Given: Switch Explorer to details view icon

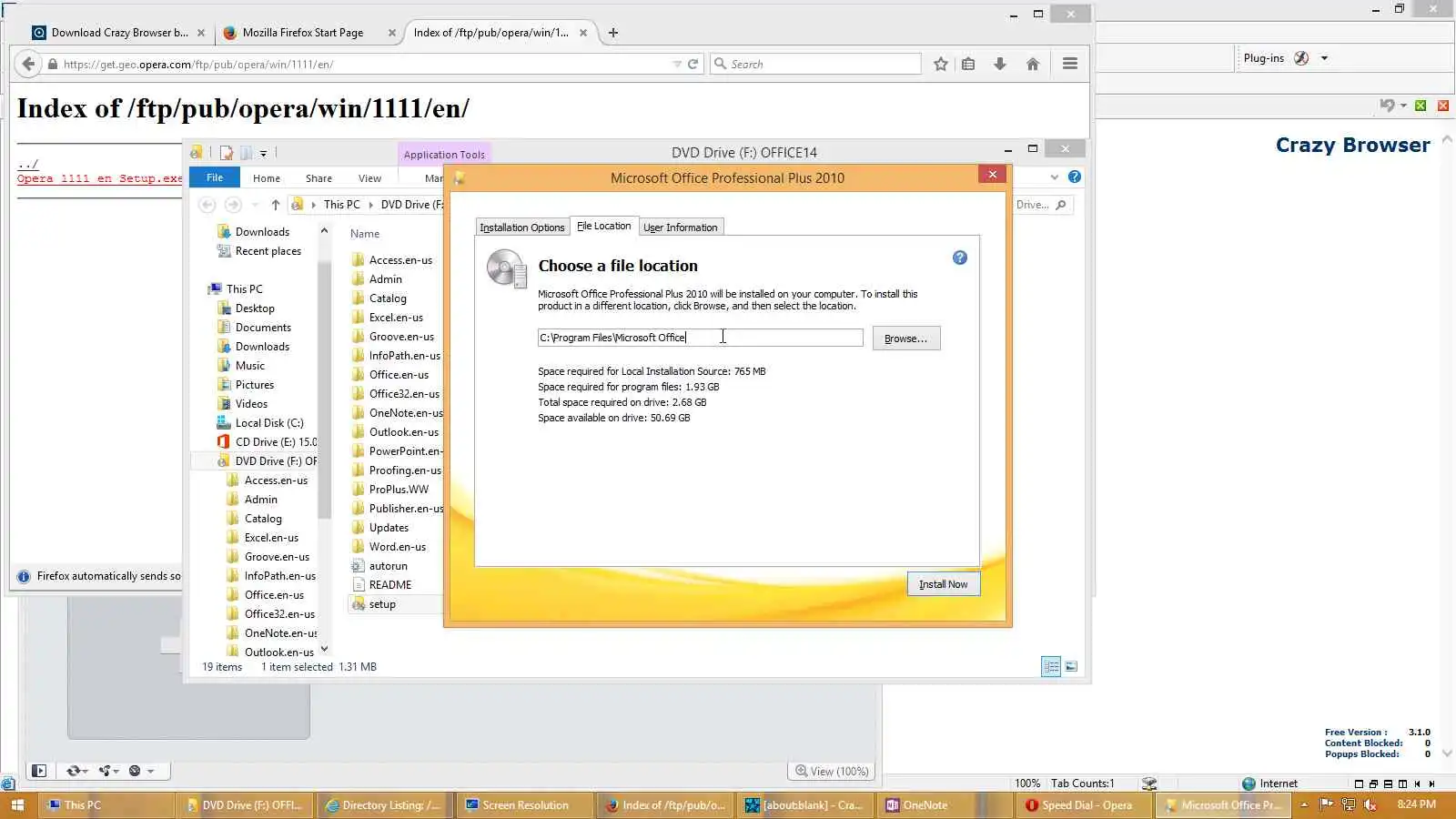Looking at the screenshot, I should click(1051, 667).
